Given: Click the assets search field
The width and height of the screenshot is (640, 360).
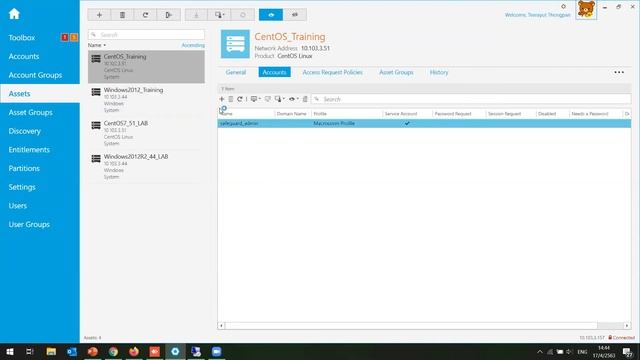Looking at the screenshot, I should coord(146,35).
